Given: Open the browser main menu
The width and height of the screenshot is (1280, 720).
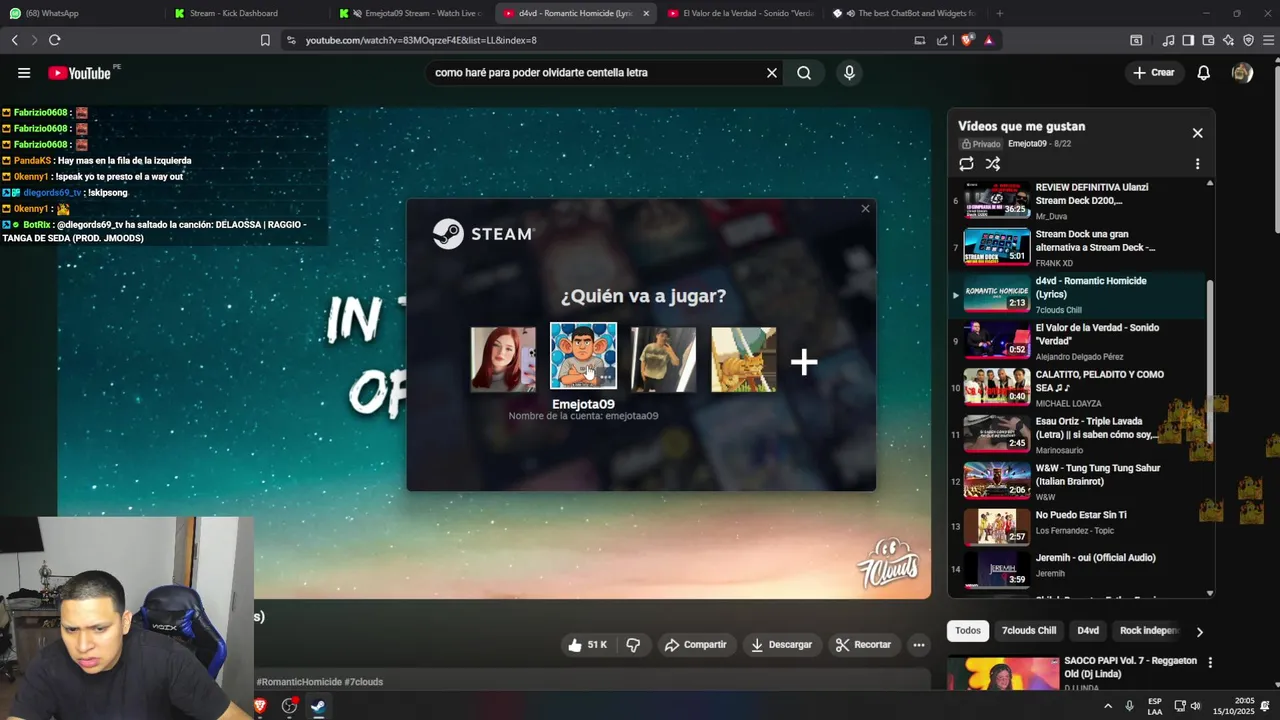Looking at the screenshot, I should pos(1268,40).
